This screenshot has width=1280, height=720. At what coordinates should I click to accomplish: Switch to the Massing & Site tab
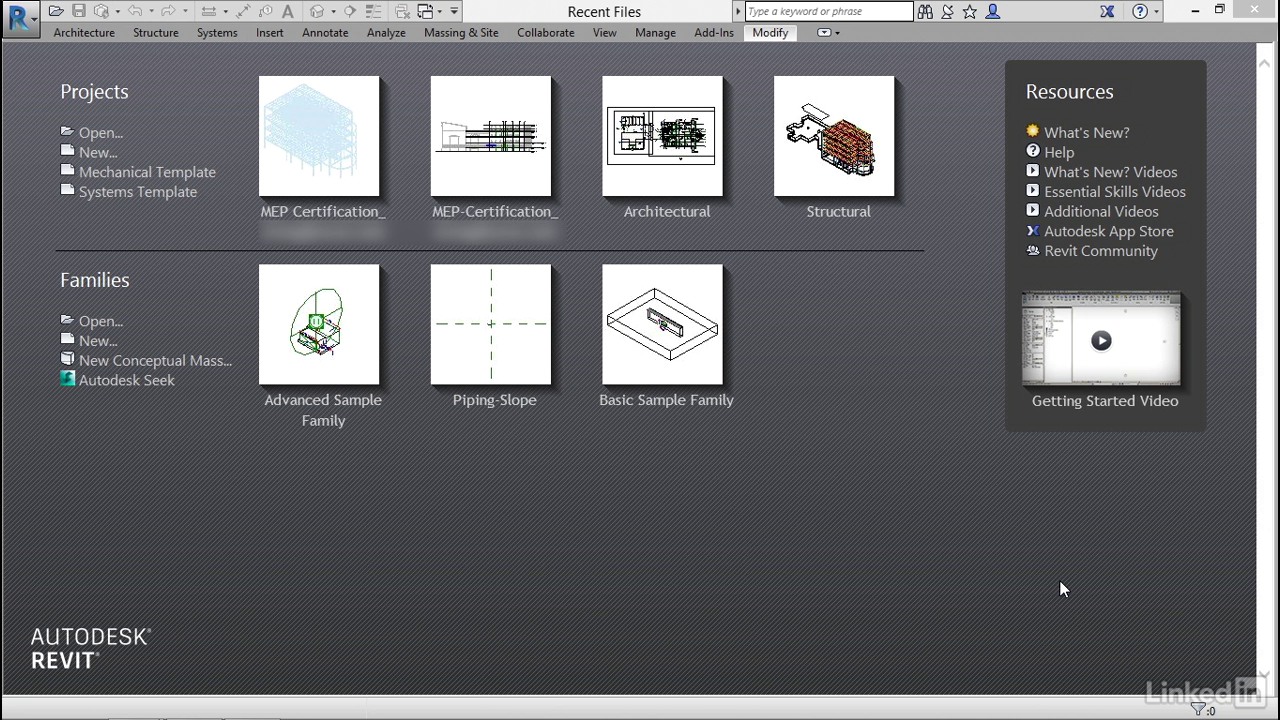tap(461, 33)
